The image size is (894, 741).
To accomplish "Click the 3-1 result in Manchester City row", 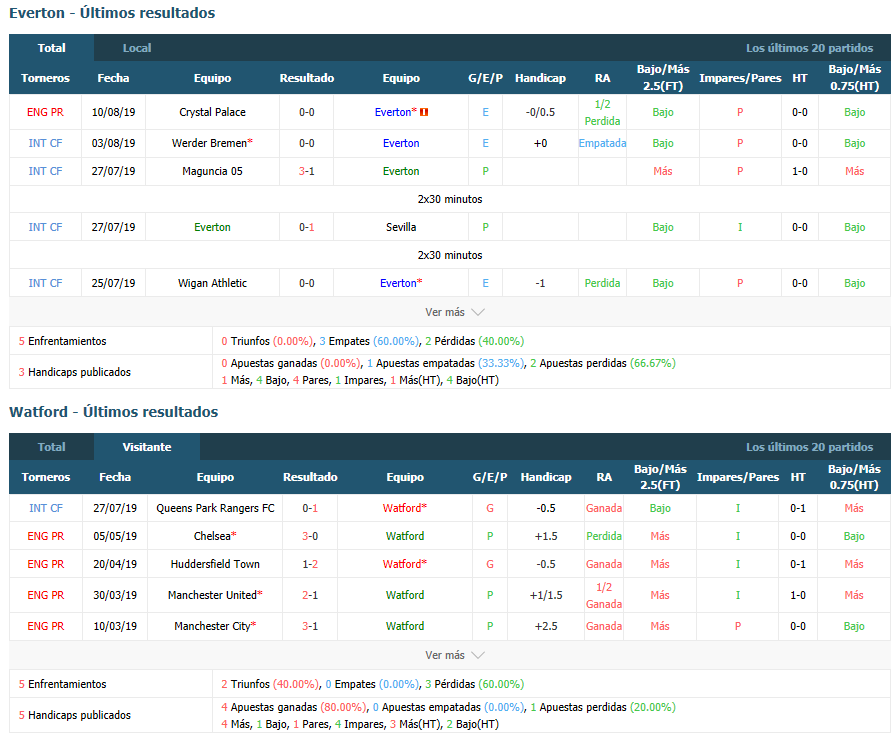I will (310, 626).
